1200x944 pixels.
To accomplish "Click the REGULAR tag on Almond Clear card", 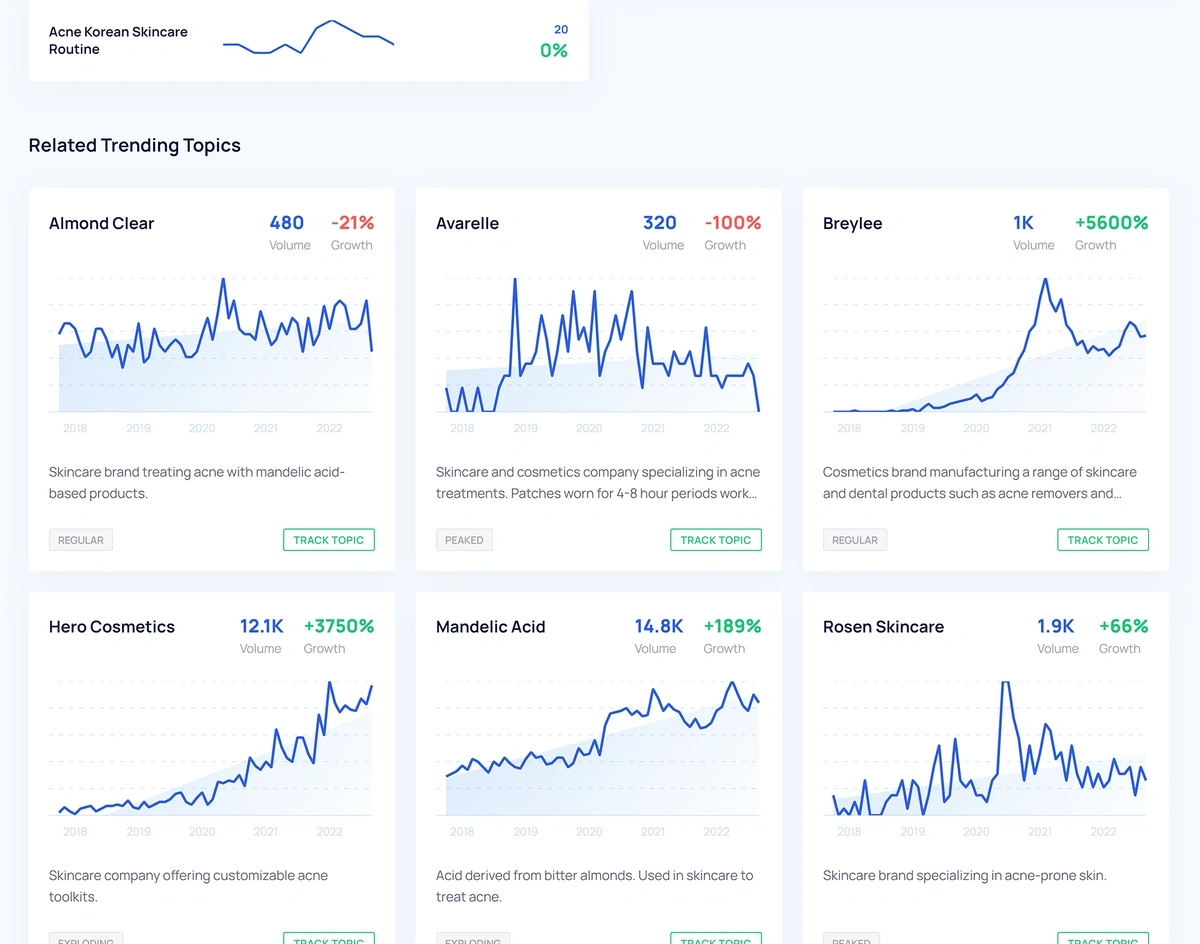I will [x=81, y=540].
